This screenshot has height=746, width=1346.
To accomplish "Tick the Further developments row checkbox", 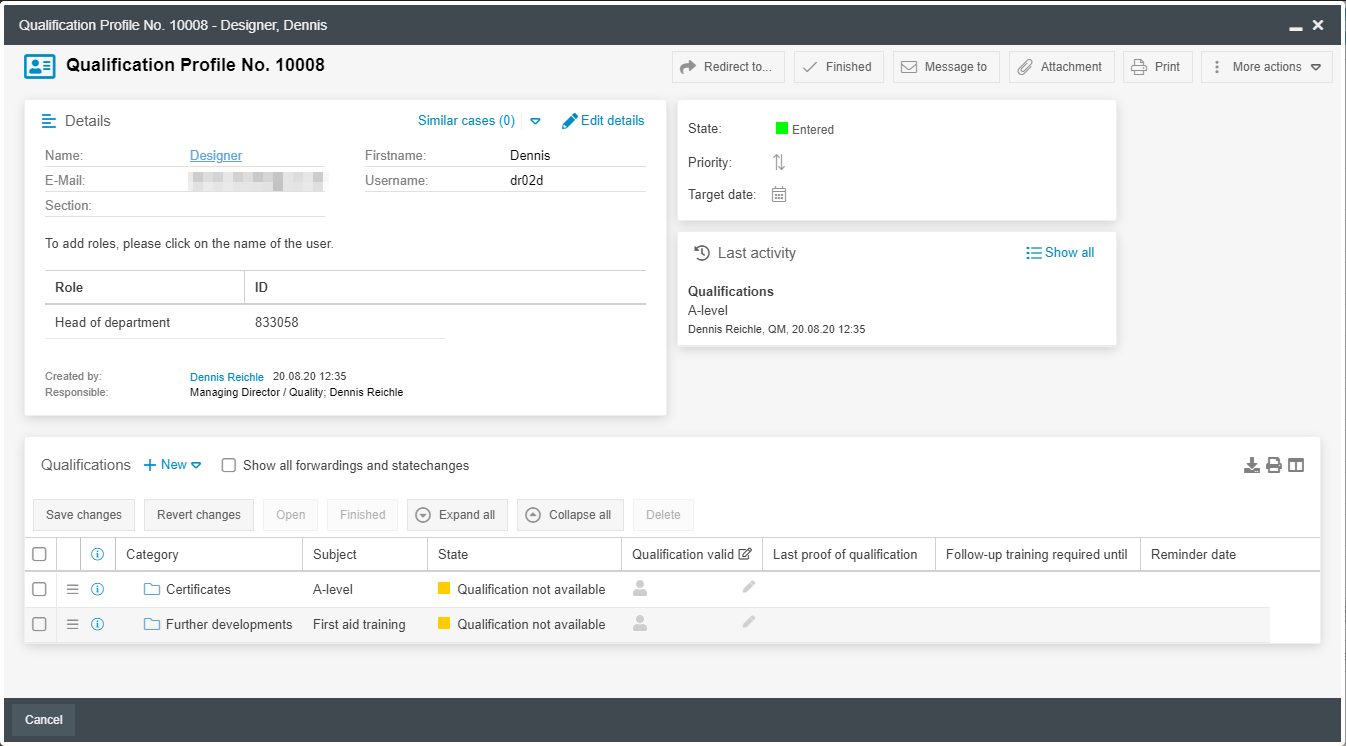I will [39, 624].
